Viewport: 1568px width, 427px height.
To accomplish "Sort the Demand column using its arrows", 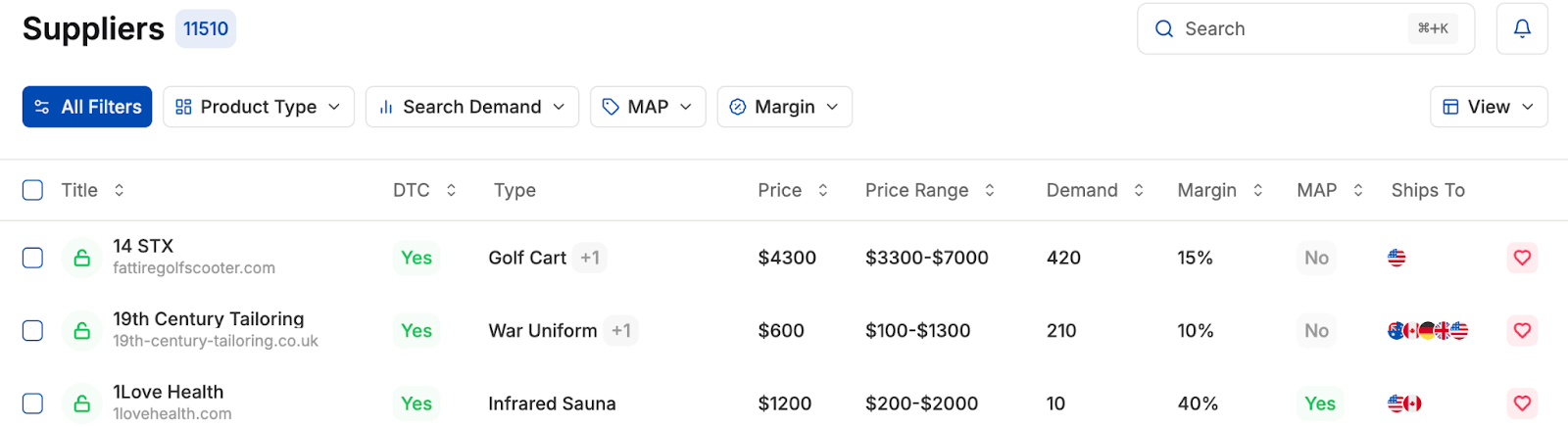I will pyautogui.click(x=1139, y=190).
